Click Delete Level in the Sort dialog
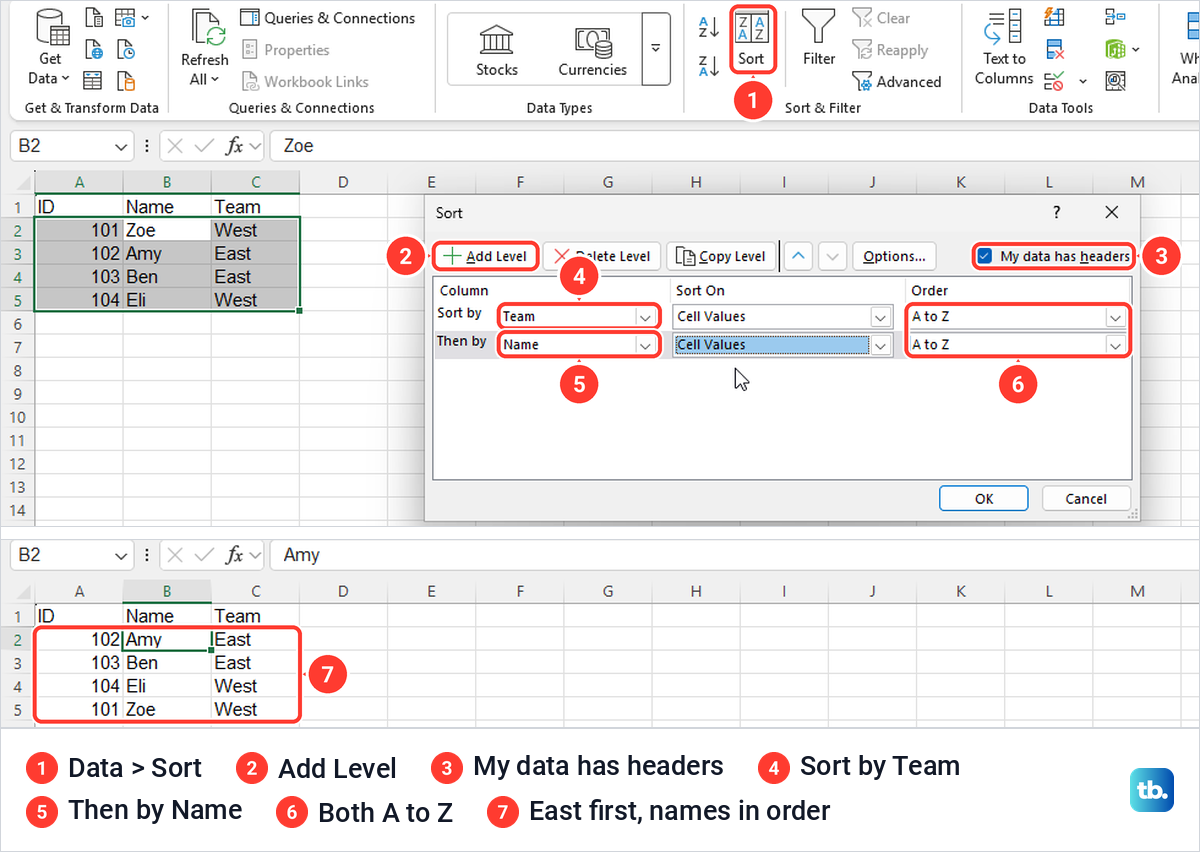 (603, 256)
